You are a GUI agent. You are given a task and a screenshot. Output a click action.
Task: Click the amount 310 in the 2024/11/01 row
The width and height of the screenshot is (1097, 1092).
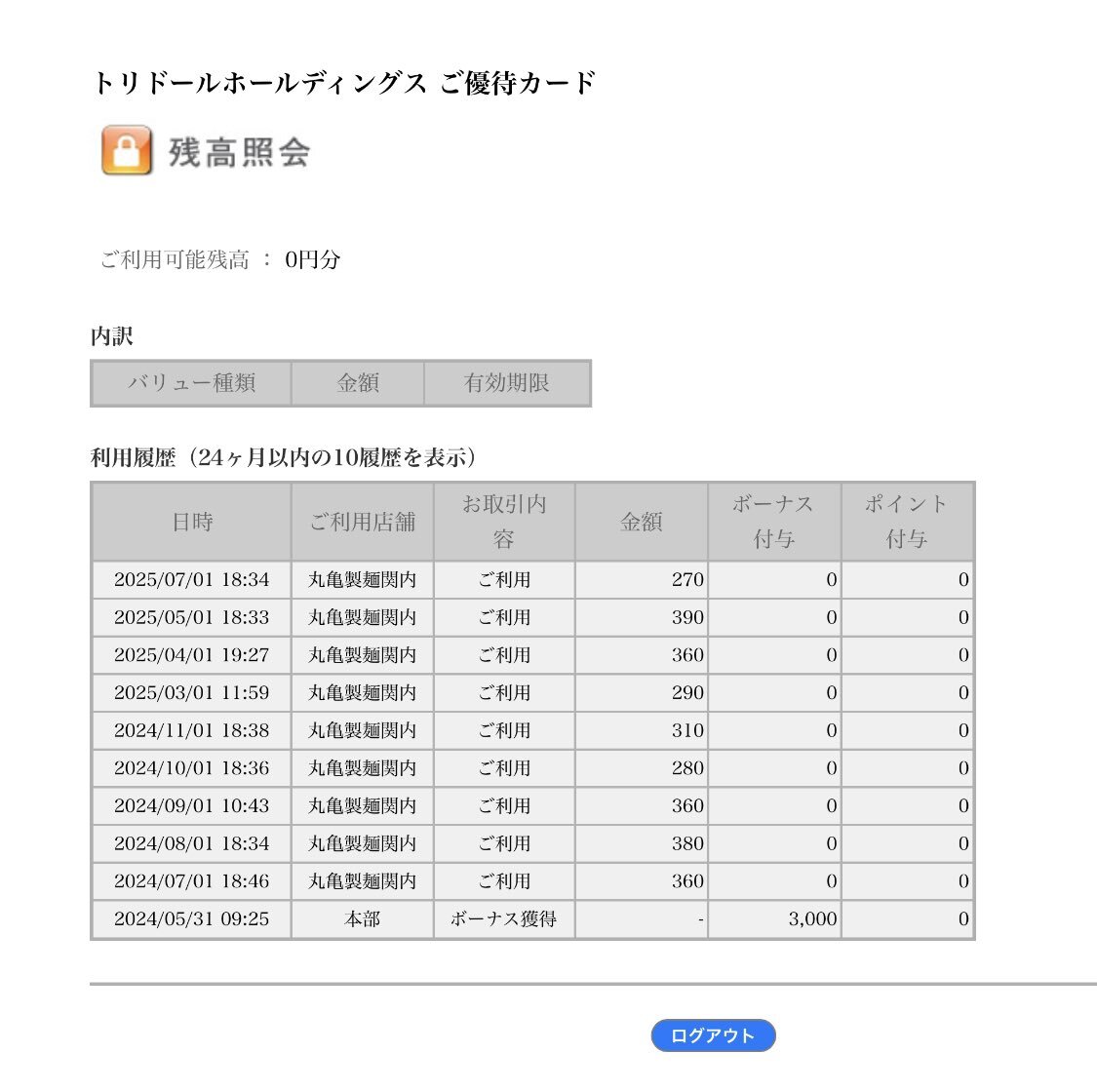coord(687,731)
